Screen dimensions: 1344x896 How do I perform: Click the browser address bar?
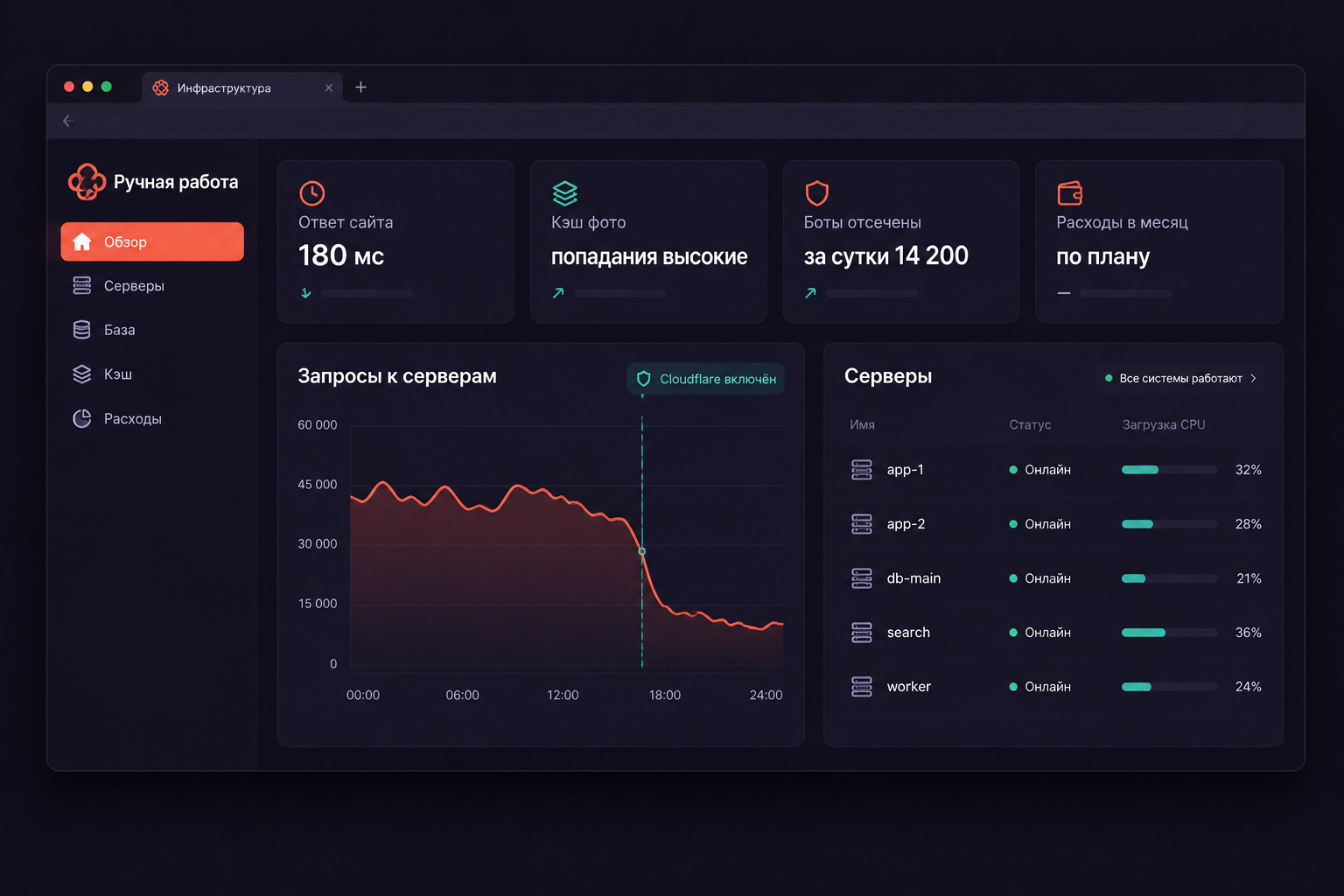(682, 121)
